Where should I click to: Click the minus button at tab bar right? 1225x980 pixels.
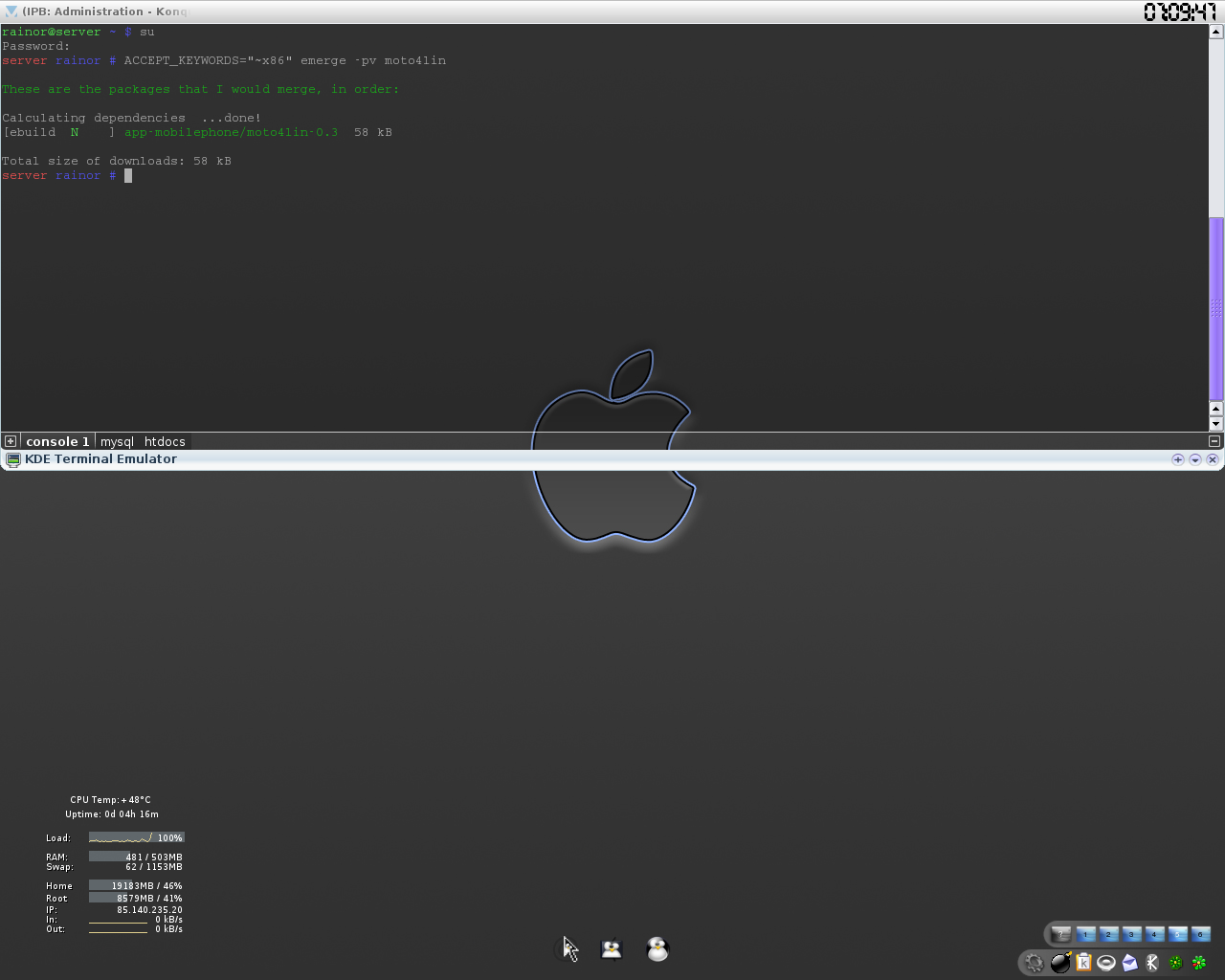1214,441
